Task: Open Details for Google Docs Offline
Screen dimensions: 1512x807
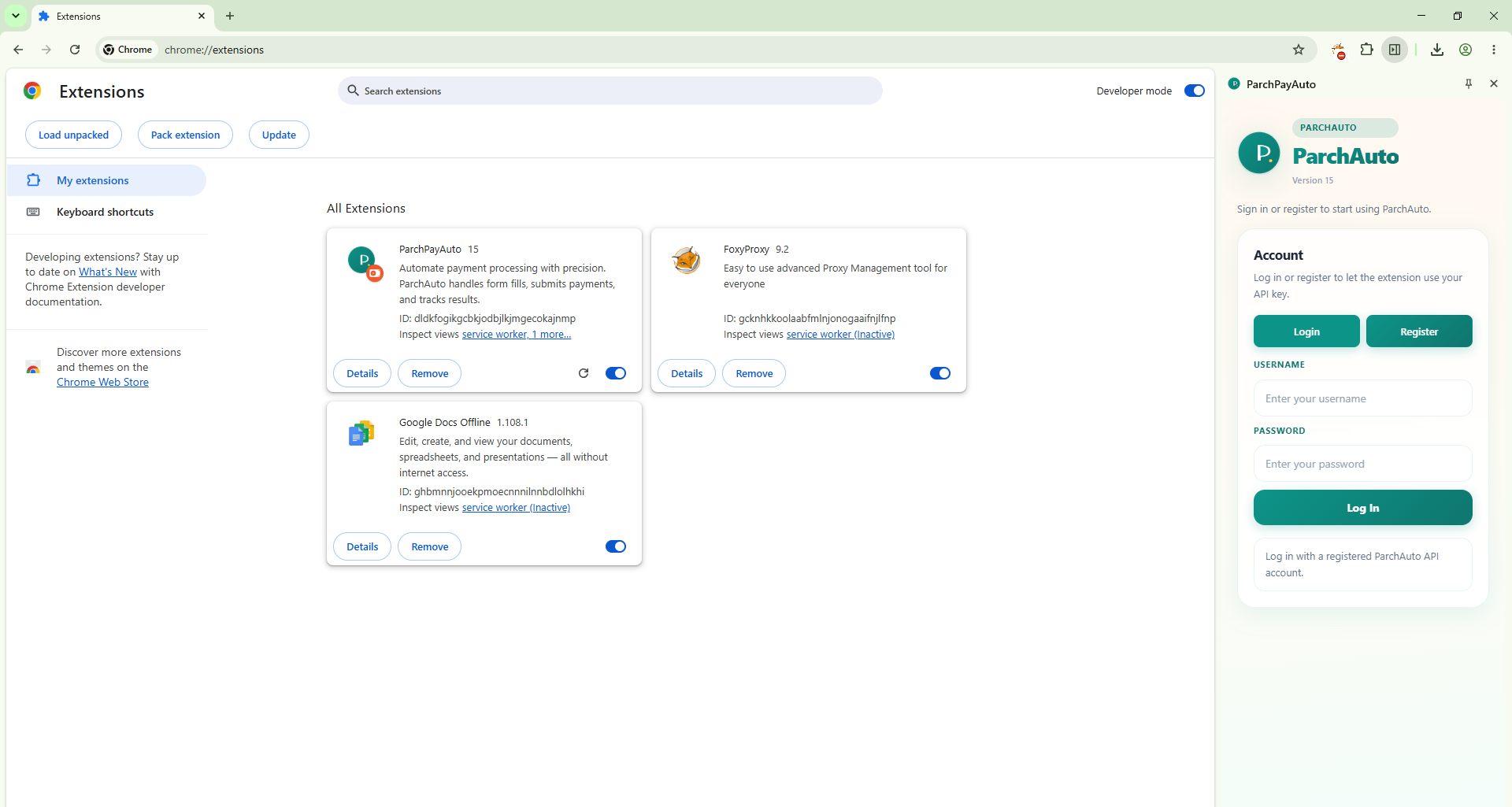Action: (362, 546)
